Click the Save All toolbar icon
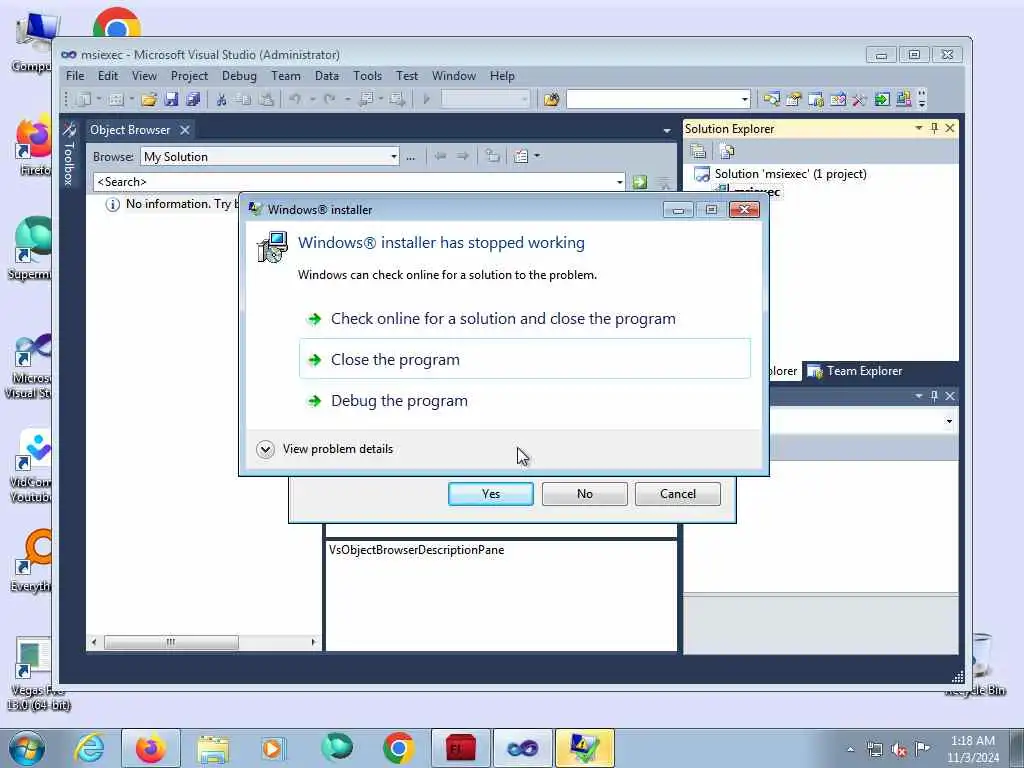This screenshot has height=768, width=1024. (x=193, y=99)
